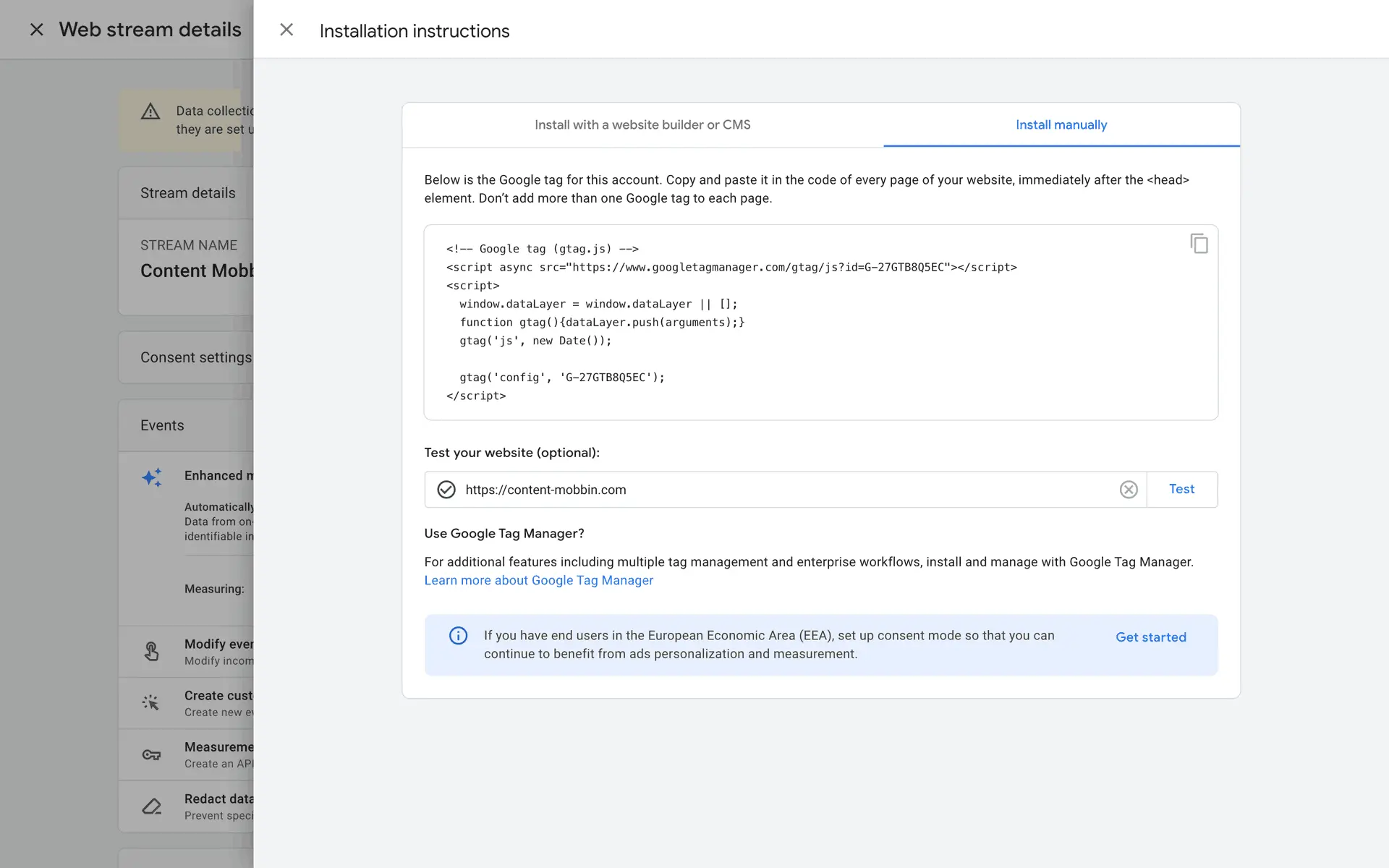Close the Web stream details panel
Image resolution: width=1389 pixels, height=868 pixels.
click(36, 30)
